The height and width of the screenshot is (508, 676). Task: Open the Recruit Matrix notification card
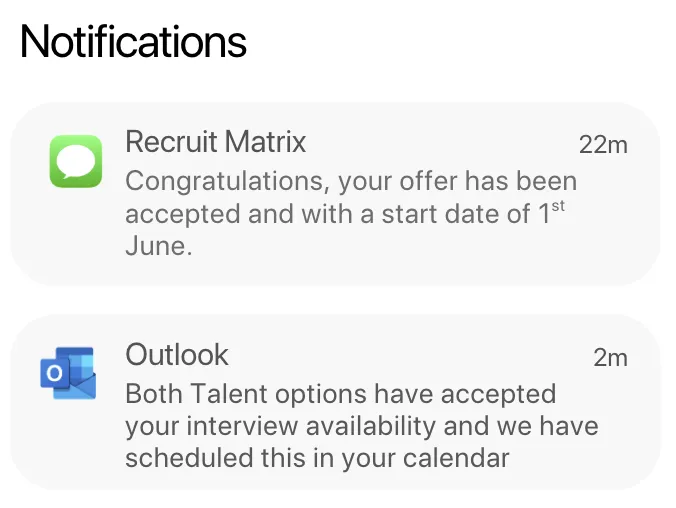(335, 194)
